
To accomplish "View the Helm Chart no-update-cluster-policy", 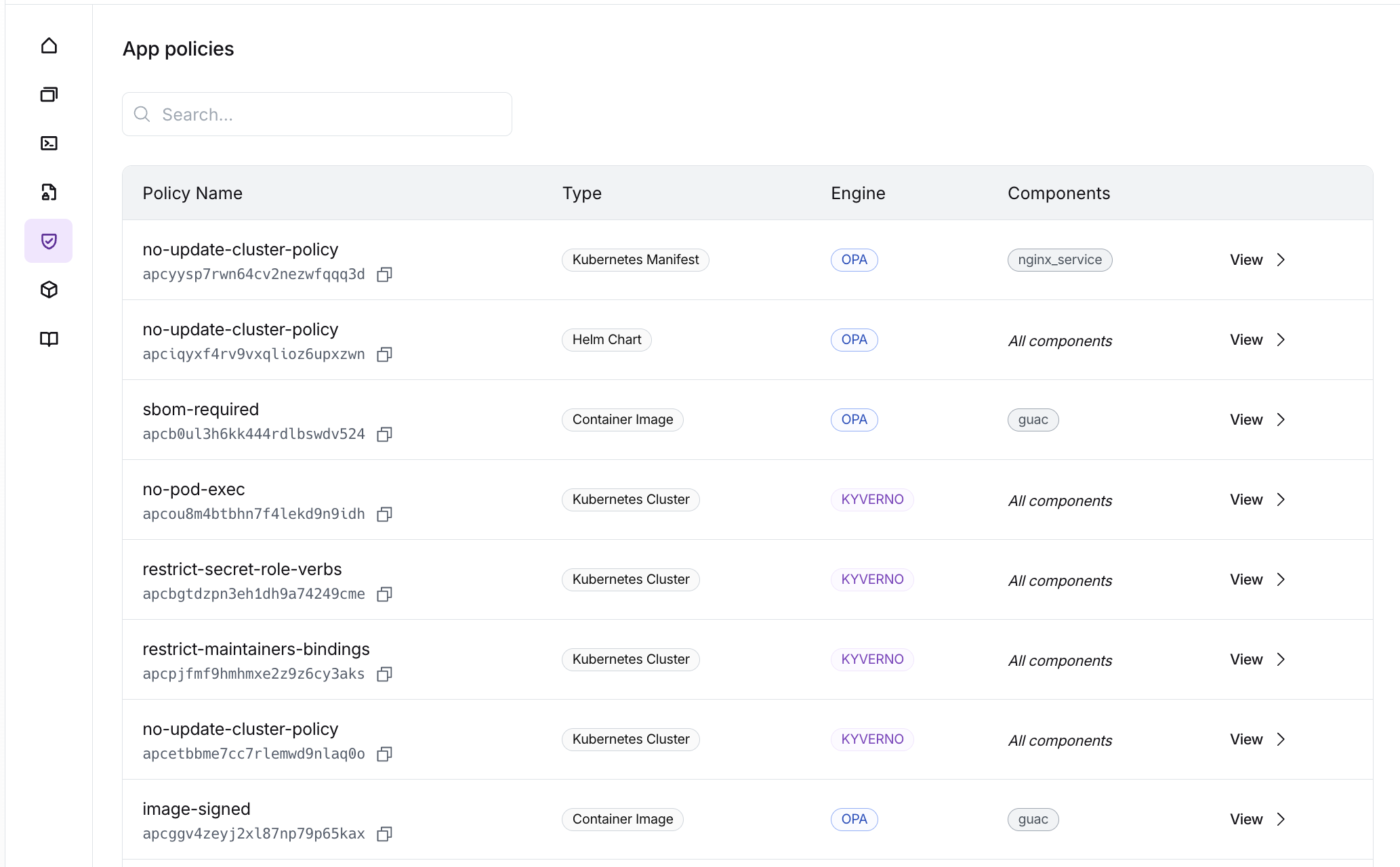I will pos(1245,340).
